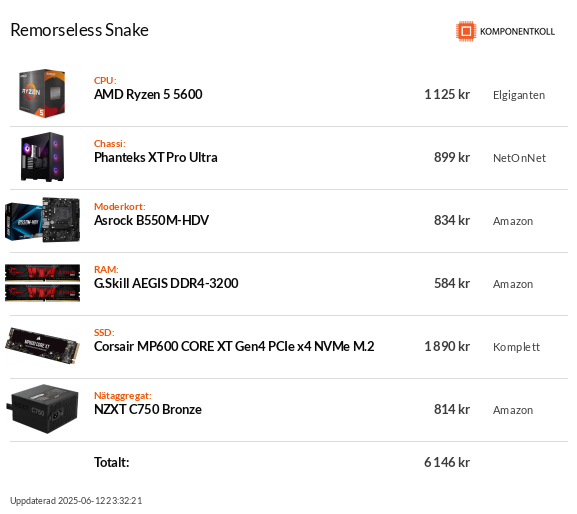Screen dimensions: 577x514
Task: Open the Corsair MP600 SSD product image
Action: [x=42, y=346]
